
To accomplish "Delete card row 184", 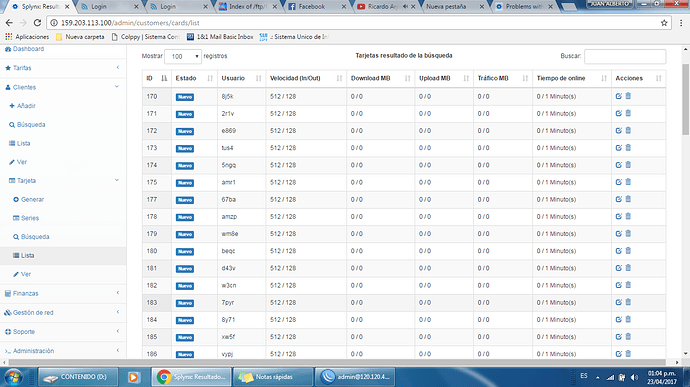I will click(x=628, y=319).
